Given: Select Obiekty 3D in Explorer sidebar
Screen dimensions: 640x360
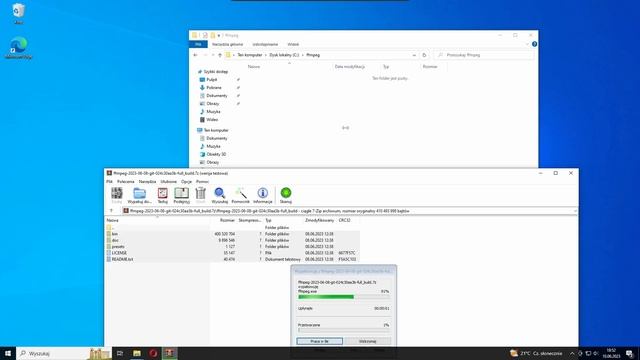Looking at the screenshot, I should [x=216, y=154].
